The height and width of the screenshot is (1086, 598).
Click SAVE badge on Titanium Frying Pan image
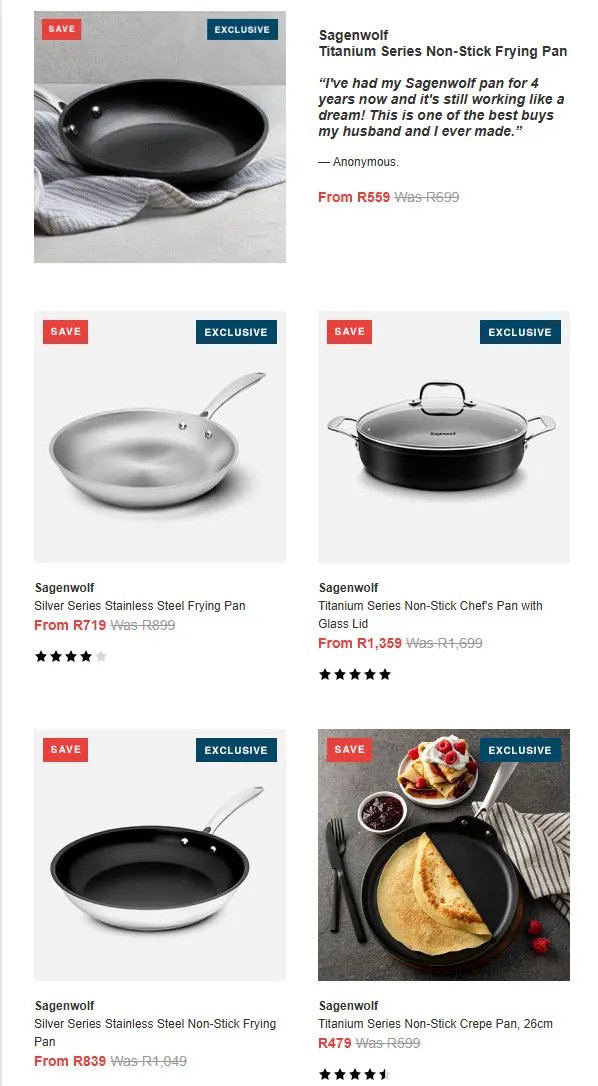[62, 29]
